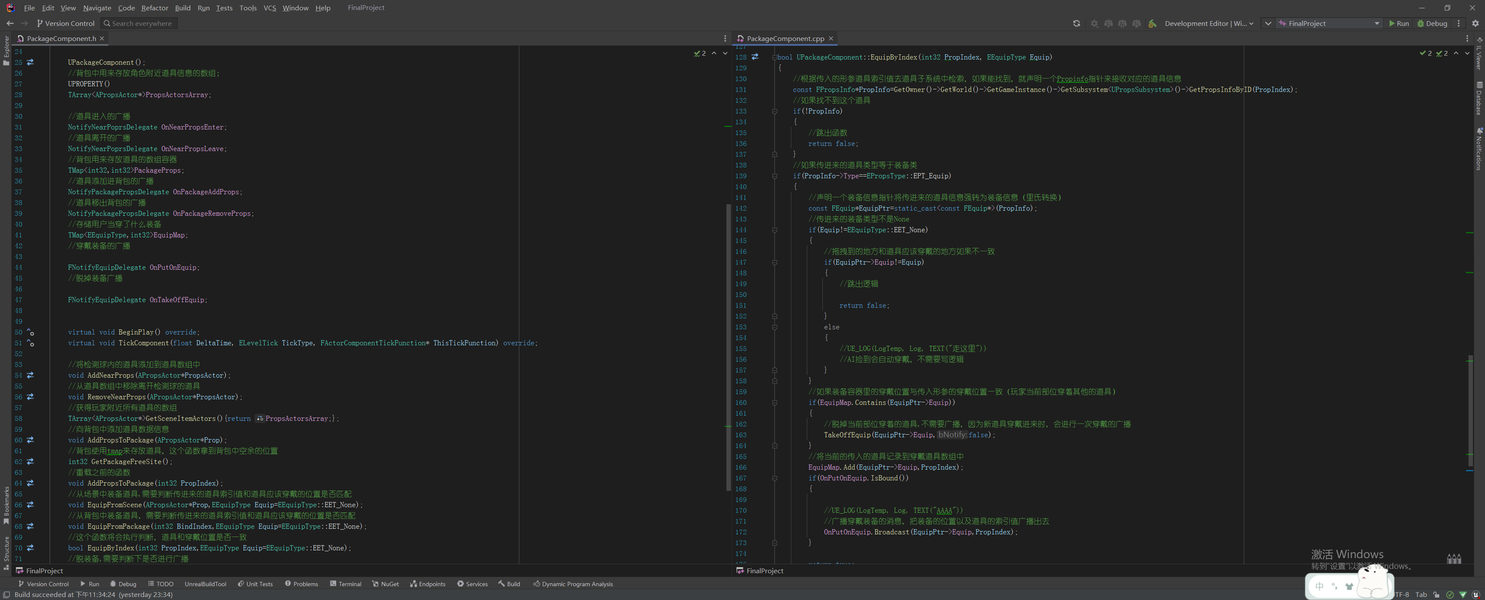Click the back navigation arrow
The image size is (1485, 600).
10,23
